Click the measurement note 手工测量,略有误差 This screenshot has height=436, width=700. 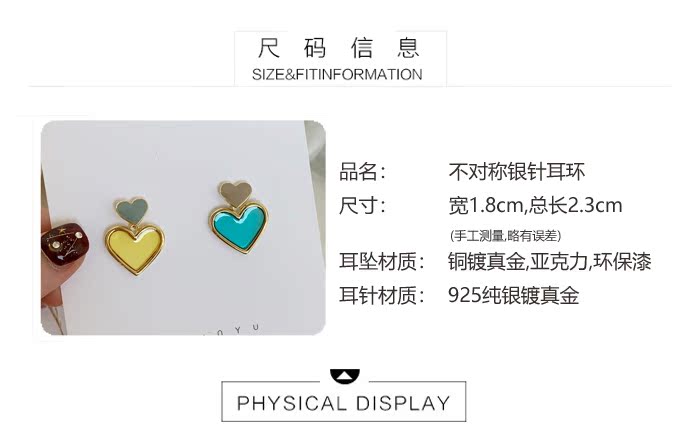coord(505,235)
